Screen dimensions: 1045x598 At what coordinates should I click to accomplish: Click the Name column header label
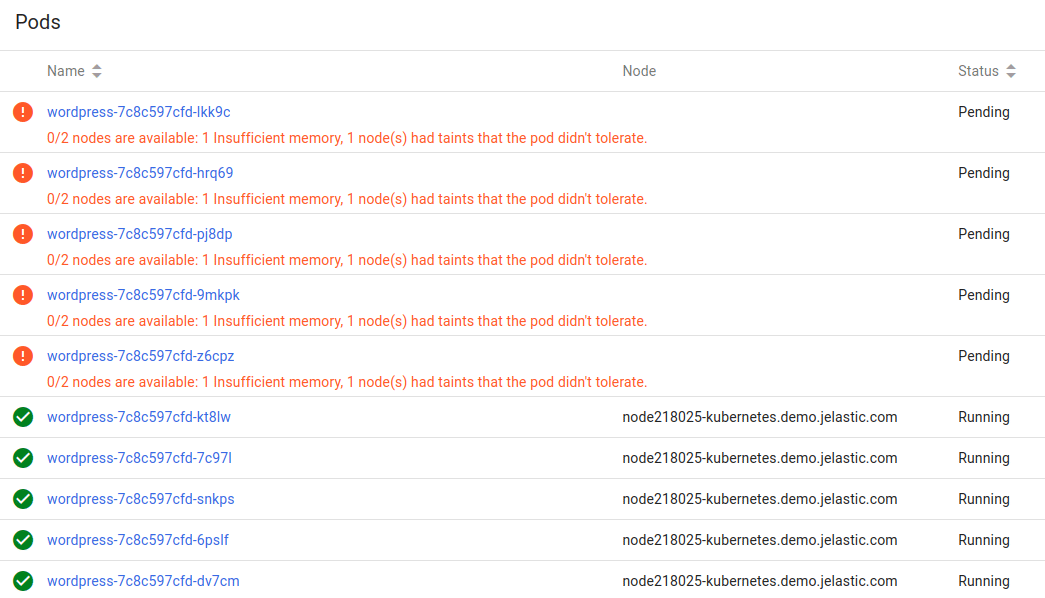click(x=66, y=71)
